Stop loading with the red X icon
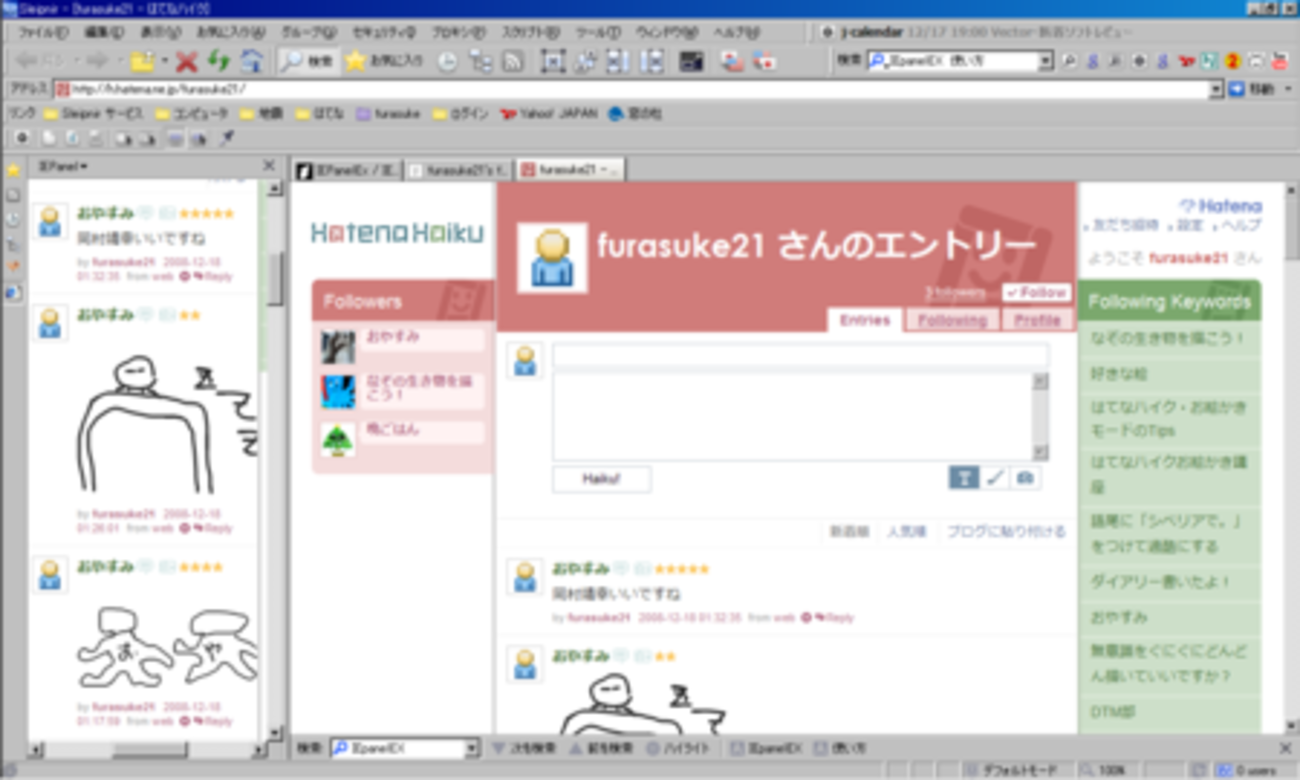Viewport: 1300px width, 780px height. 186,62
